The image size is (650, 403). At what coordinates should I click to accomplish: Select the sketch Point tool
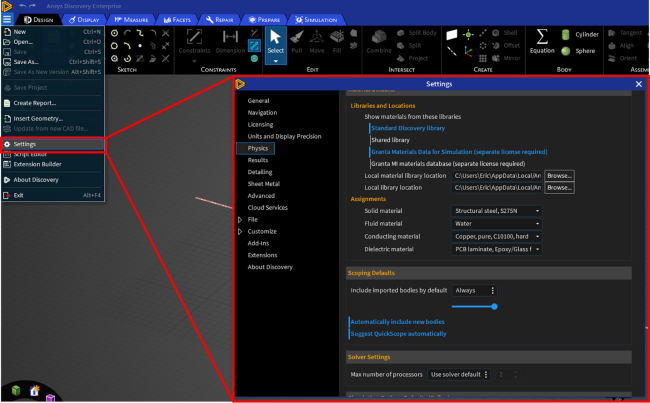[140, 46]
